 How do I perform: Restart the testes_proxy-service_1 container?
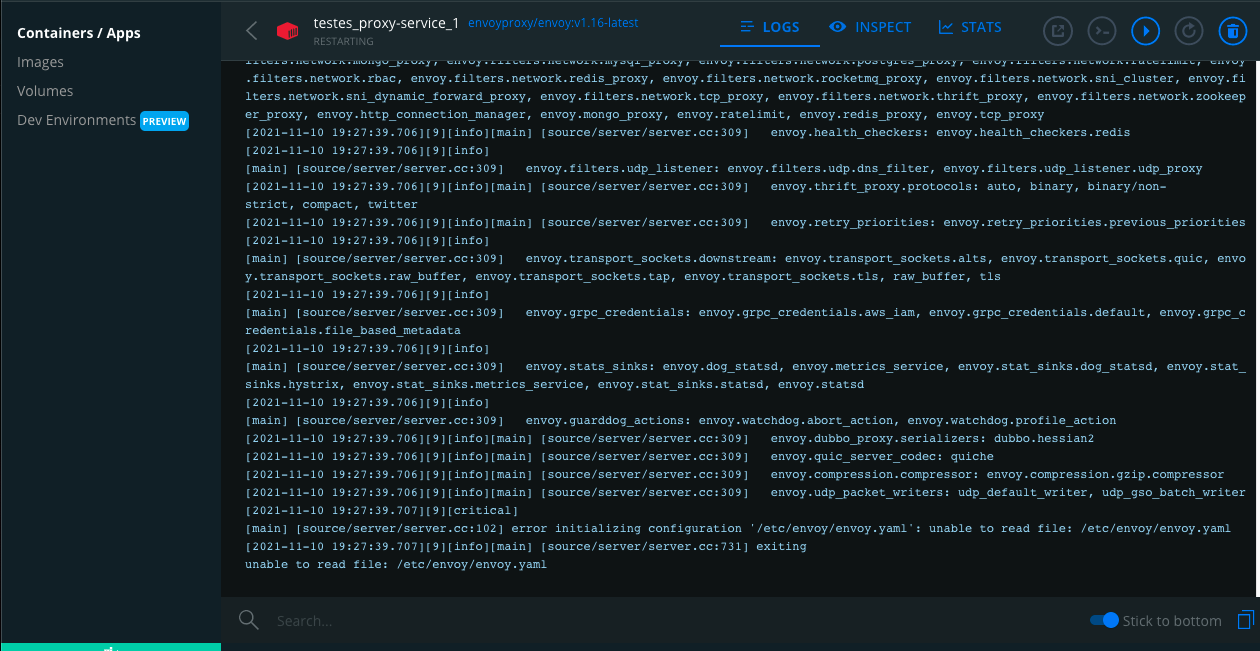pos(1189,31)
